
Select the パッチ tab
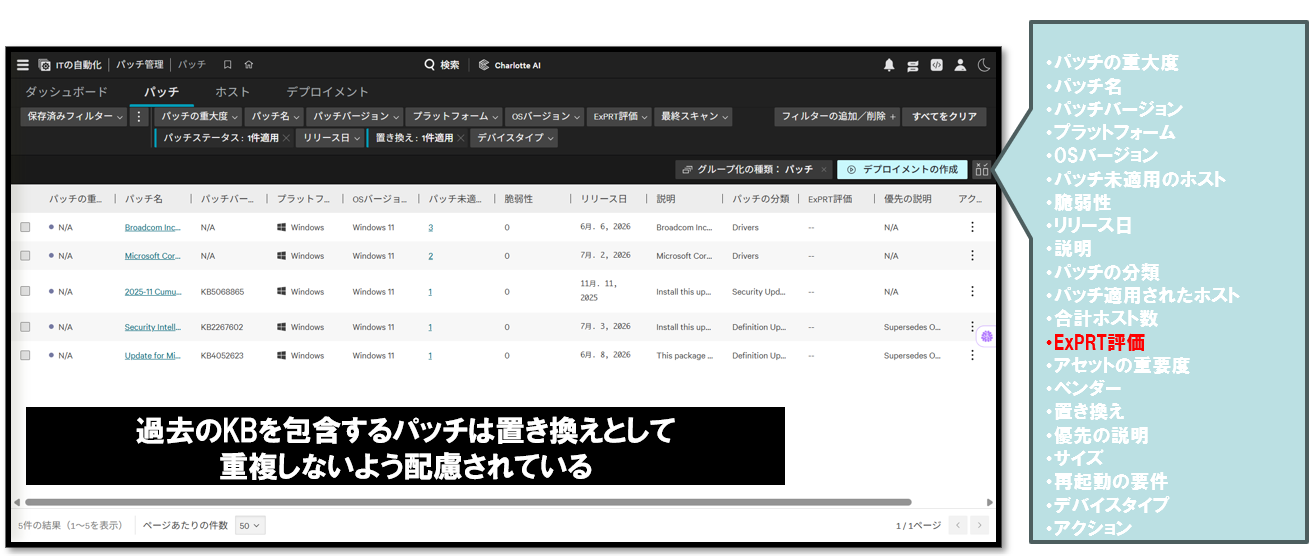point(161,92)
